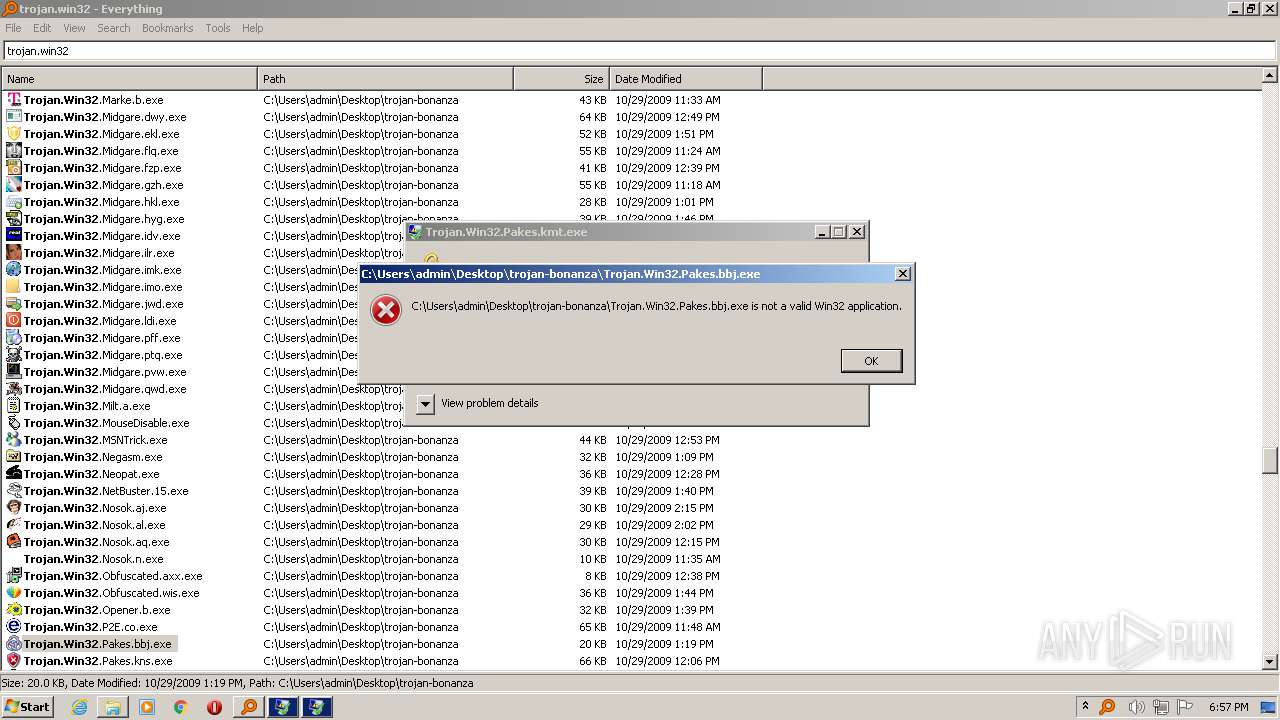Click the Trojan.Win32.P2E.co.exe IE-style icon
The height and width of the screenshot is (720, 1280).
pyautogui.click(x=14, y=627)
